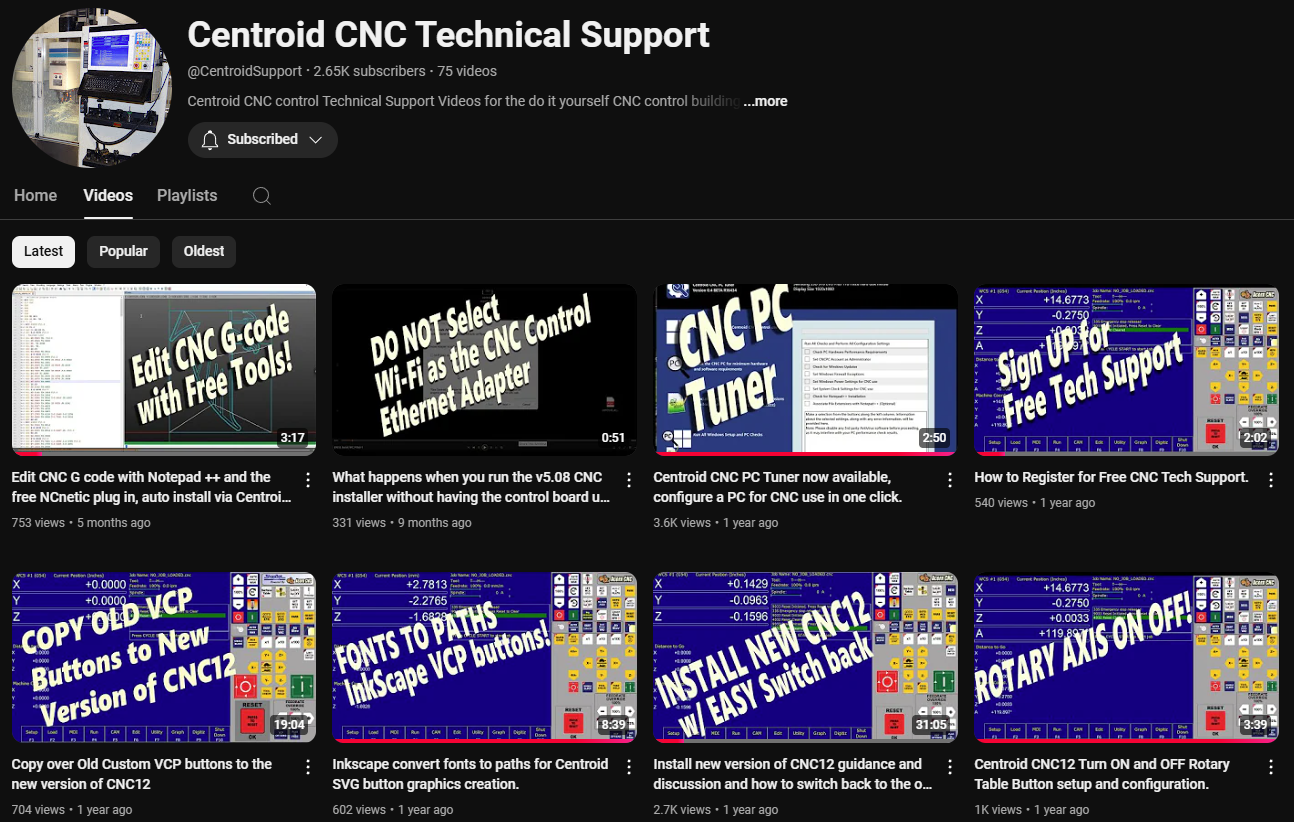Open INSTALL NEW CNC12 thumbnail
The width and height of the screenshot is (1294, 822).
(x=805, y=657)
